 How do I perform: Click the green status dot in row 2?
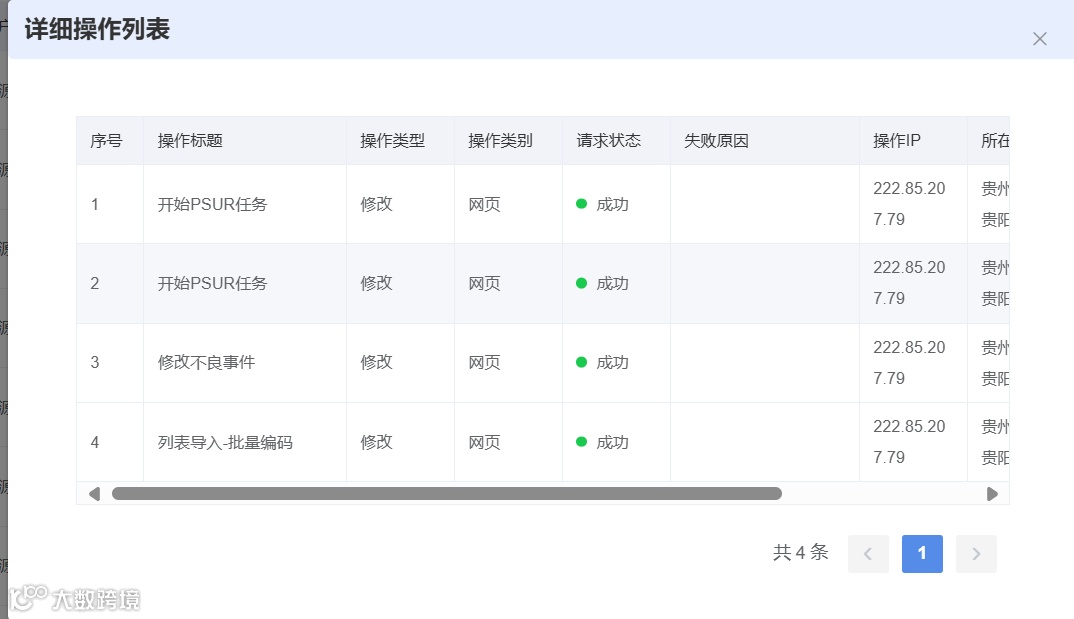pos(581,283)
